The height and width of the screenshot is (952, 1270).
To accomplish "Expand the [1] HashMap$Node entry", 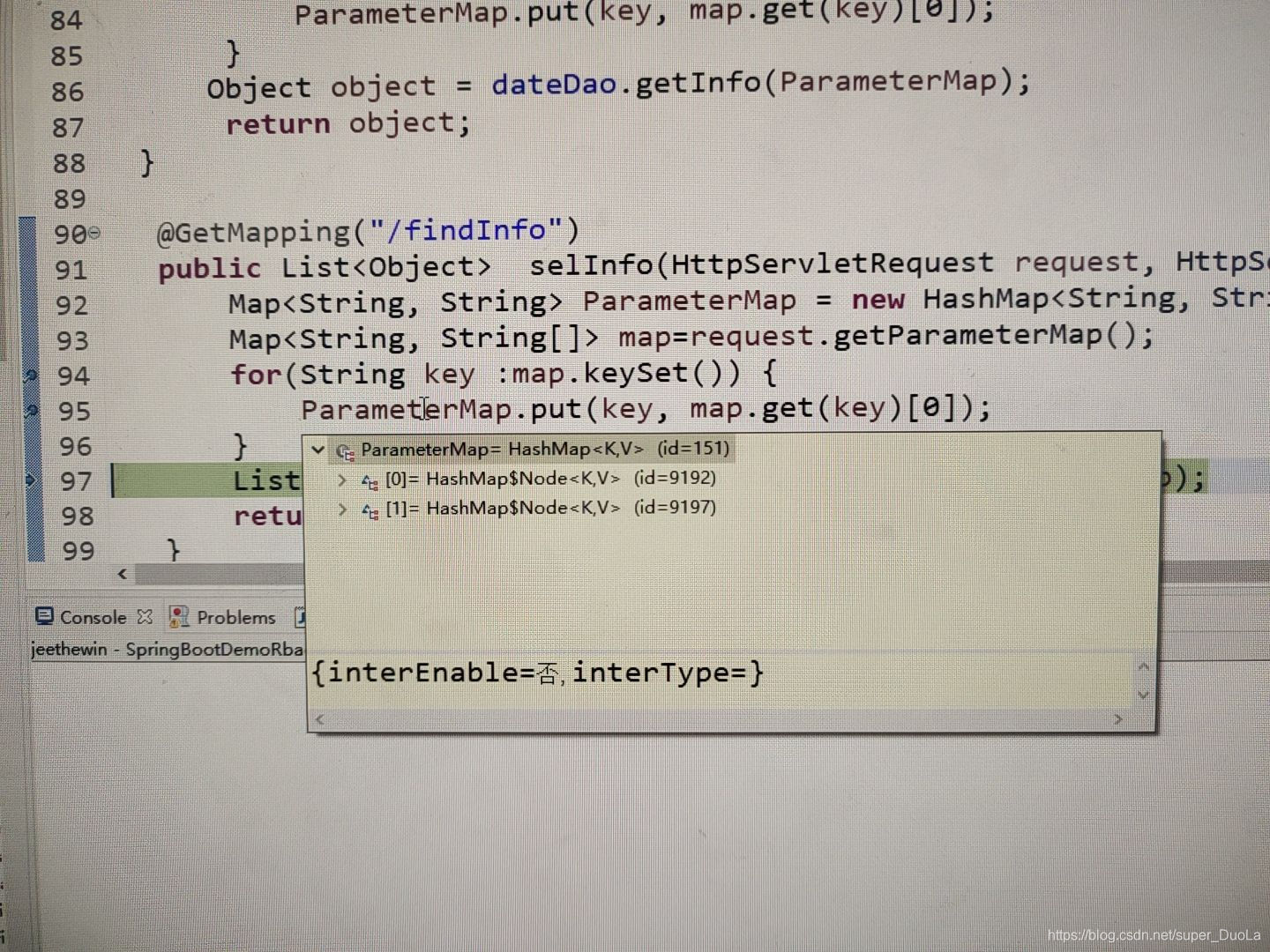I will coord(342,509).
